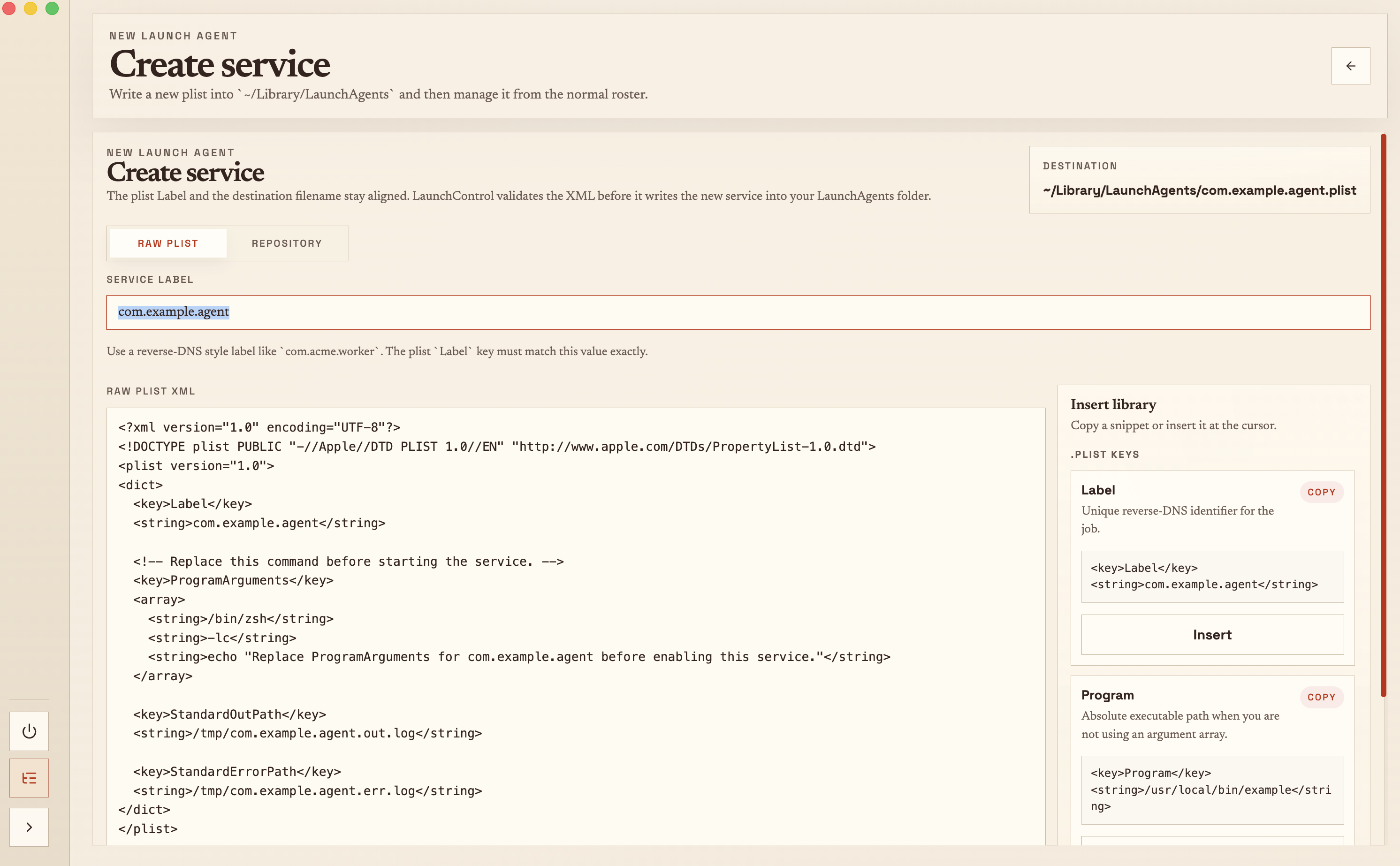Click the ProgramArguments key line in editor
This screenshot has width=1400, height=866.
point(233,580)
